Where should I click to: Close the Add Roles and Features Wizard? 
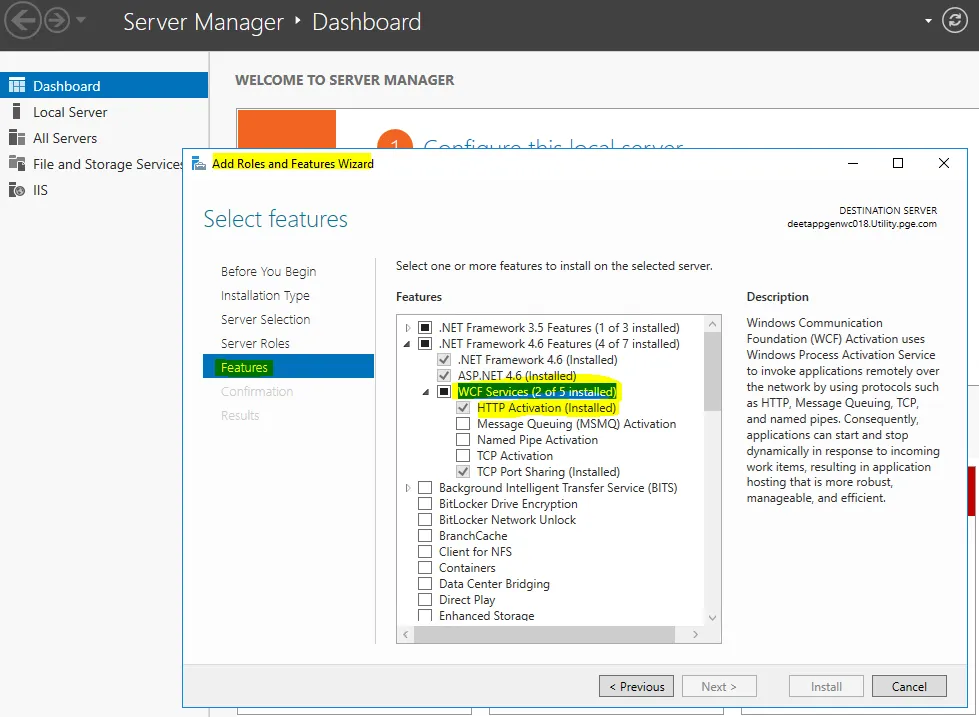coord(943,163)
